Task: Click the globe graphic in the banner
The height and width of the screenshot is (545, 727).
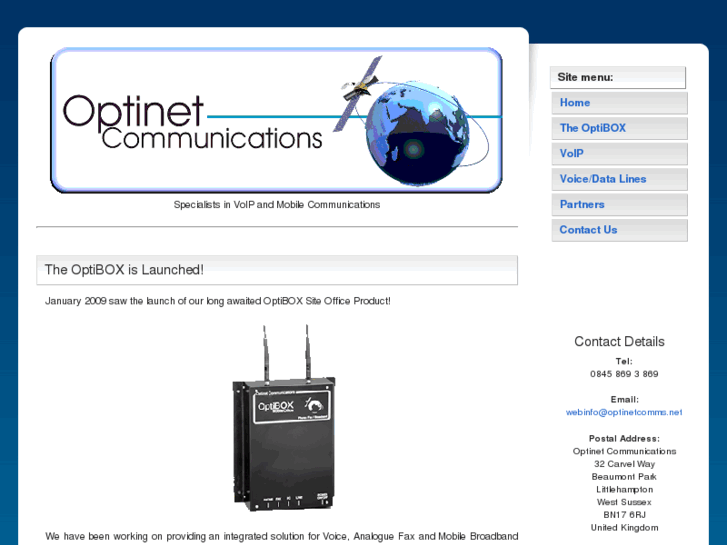Action: click(418, 134)
